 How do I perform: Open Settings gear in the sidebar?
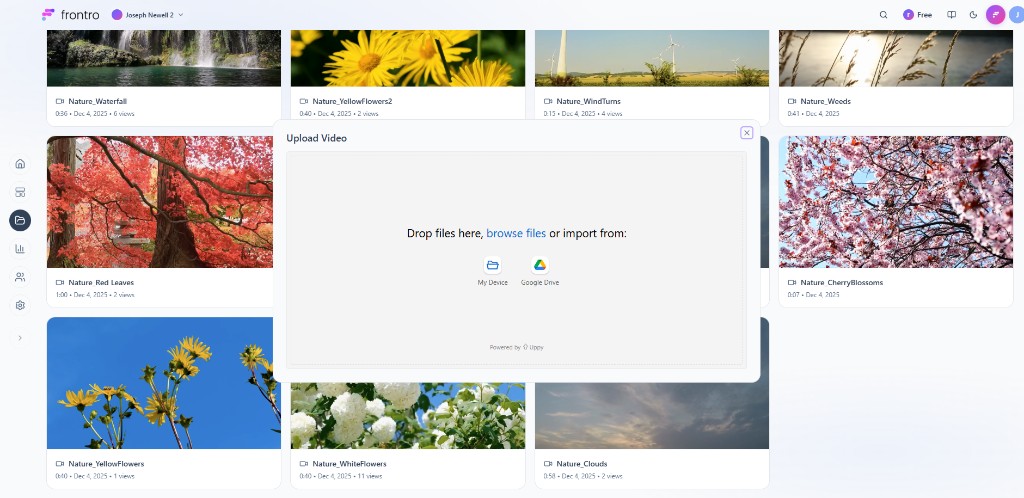point(20,305)
